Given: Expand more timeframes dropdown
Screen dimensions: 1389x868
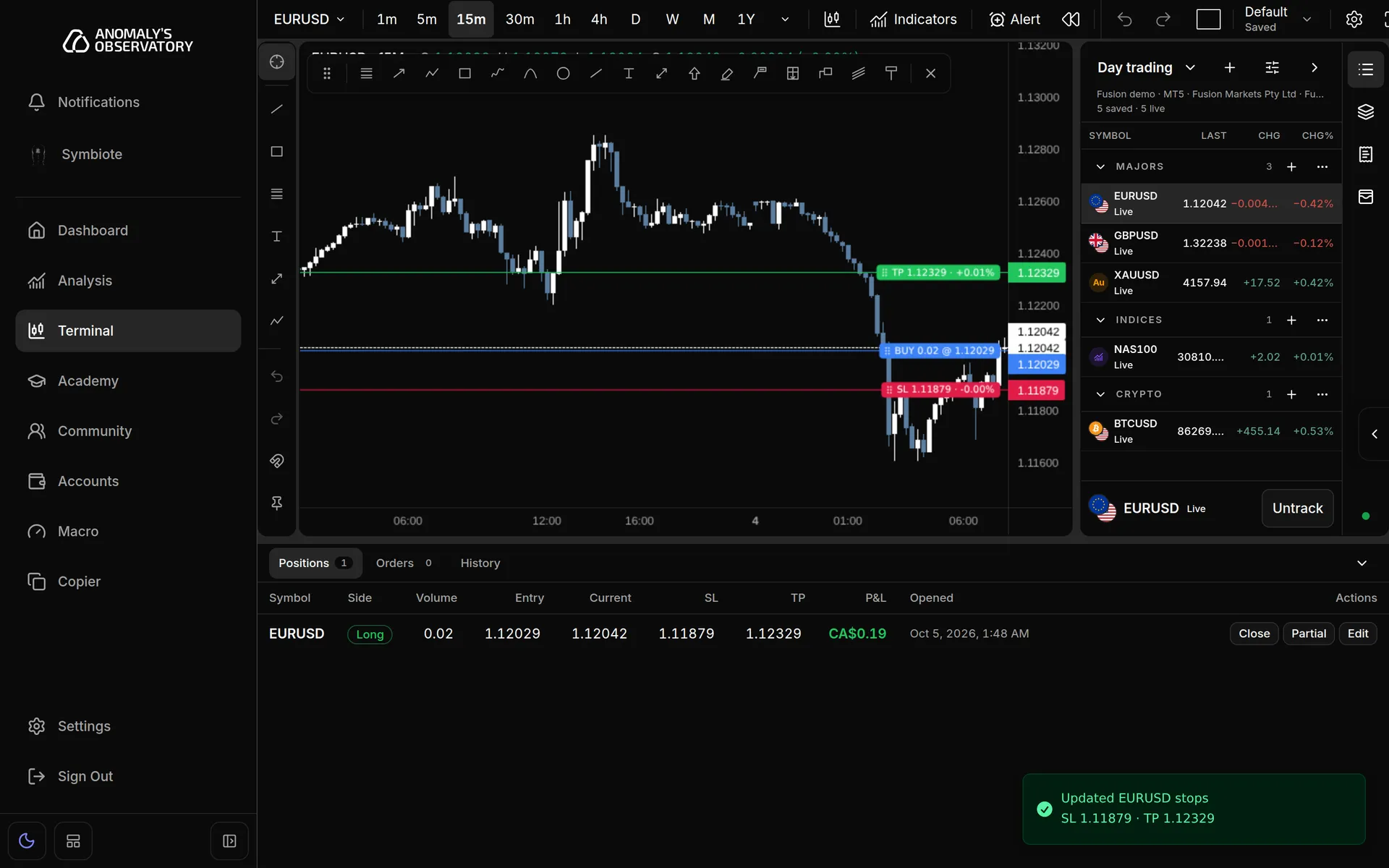Looking at the screenshot, I should coord(785,20).
